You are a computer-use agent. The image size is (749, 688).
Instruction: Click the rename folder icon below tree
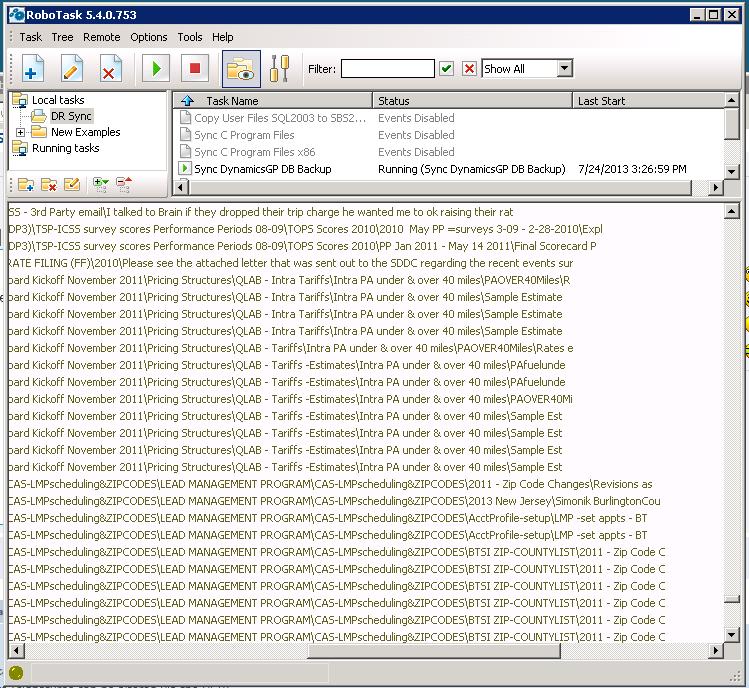coord(72,184)
